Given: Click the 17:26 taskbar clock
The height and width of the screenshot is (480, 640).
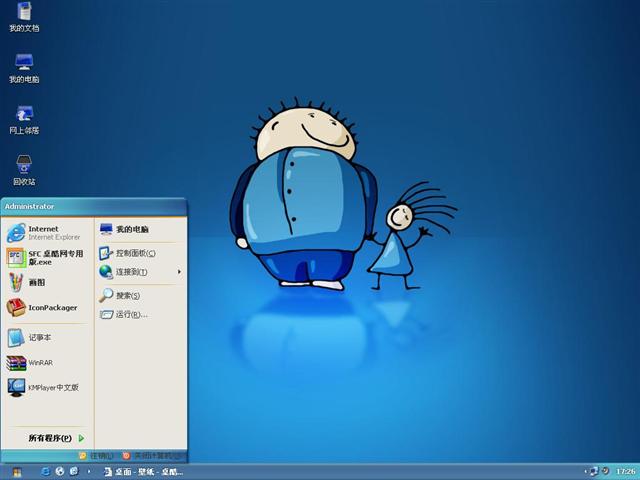Looking at the screenshot, I should click(x=625, y=472).
